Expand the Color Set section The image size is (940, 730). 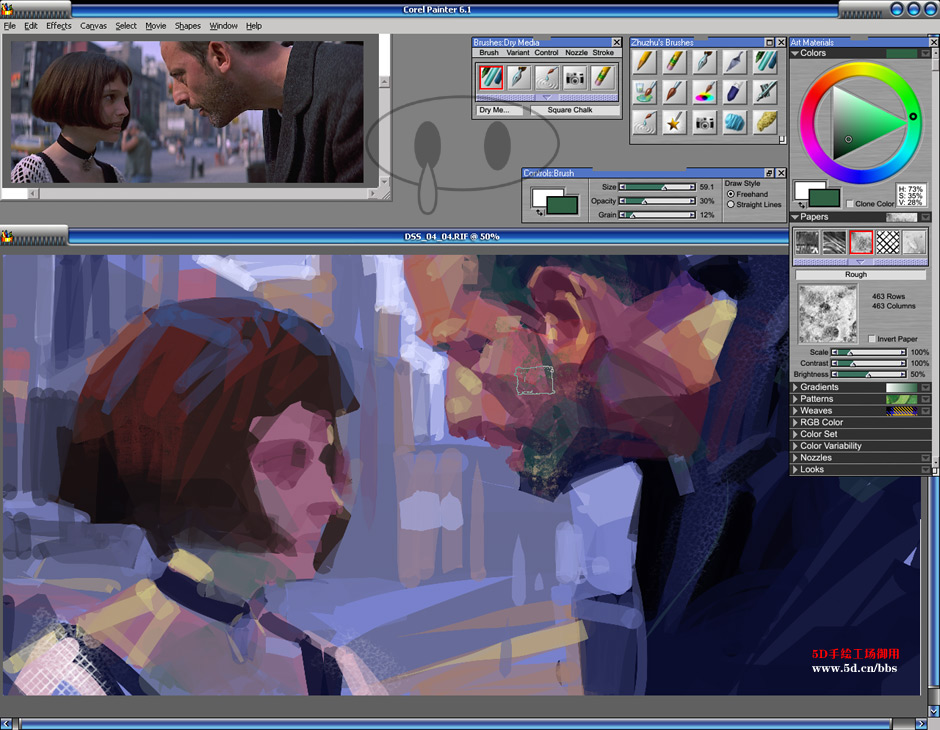click(x=795, y=434)
